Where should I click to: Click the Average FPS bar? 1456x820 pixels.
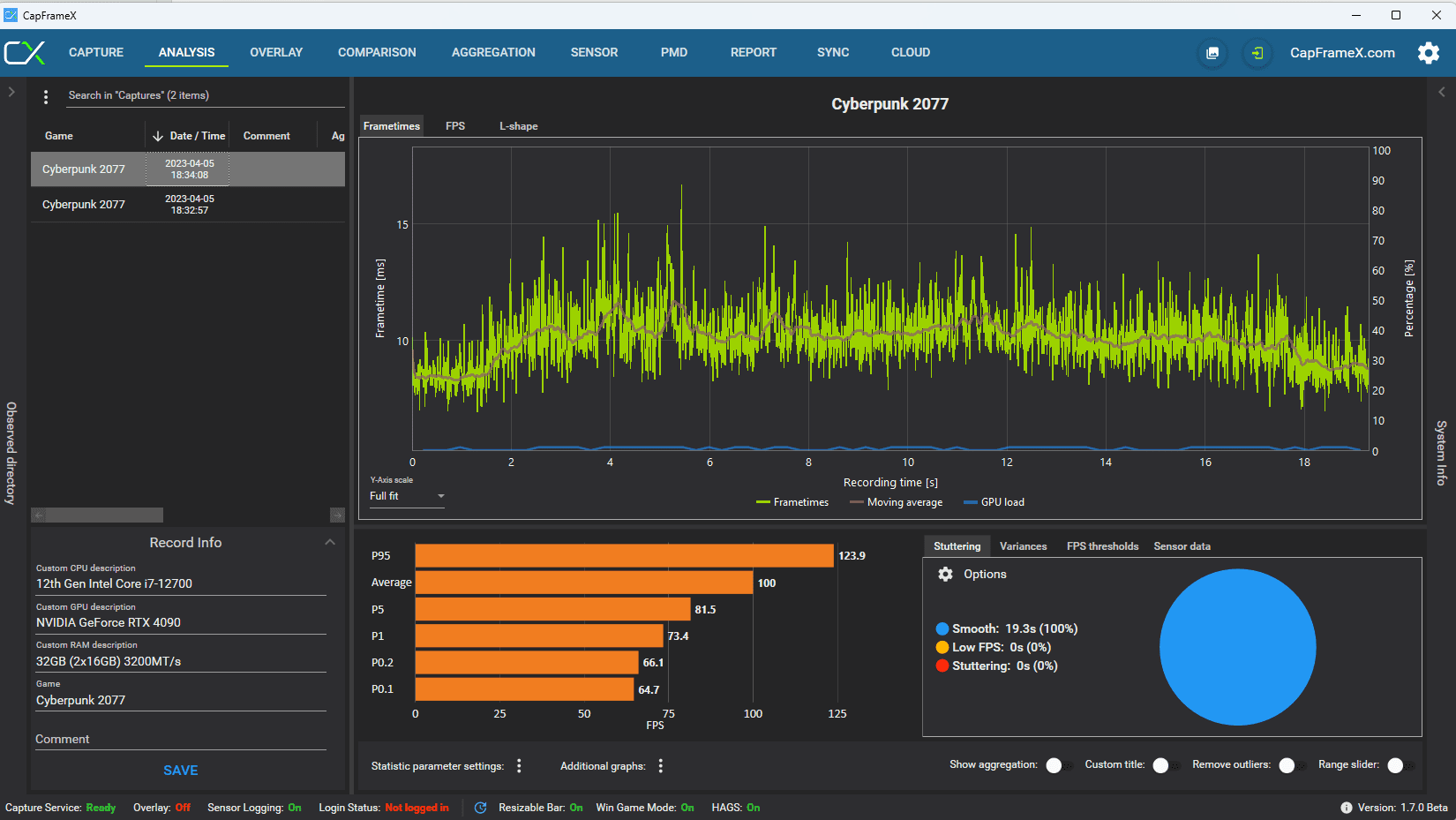pyautogui.click(x=584, y=583)
